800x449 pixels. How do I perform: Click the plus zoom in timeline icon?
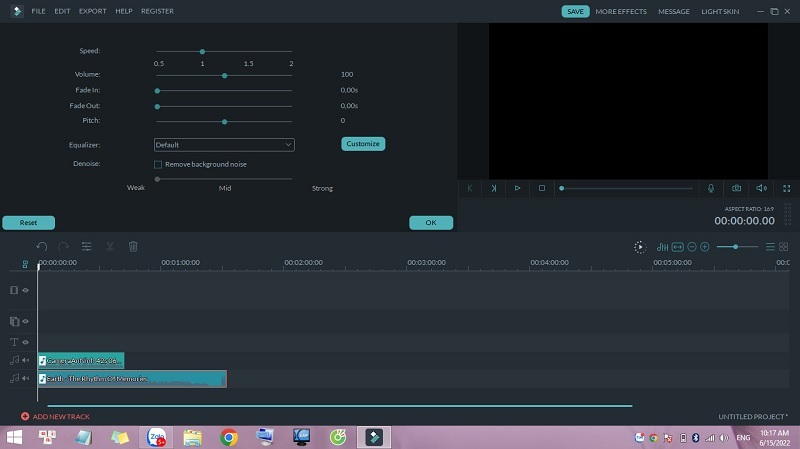(x=705, y=247)
